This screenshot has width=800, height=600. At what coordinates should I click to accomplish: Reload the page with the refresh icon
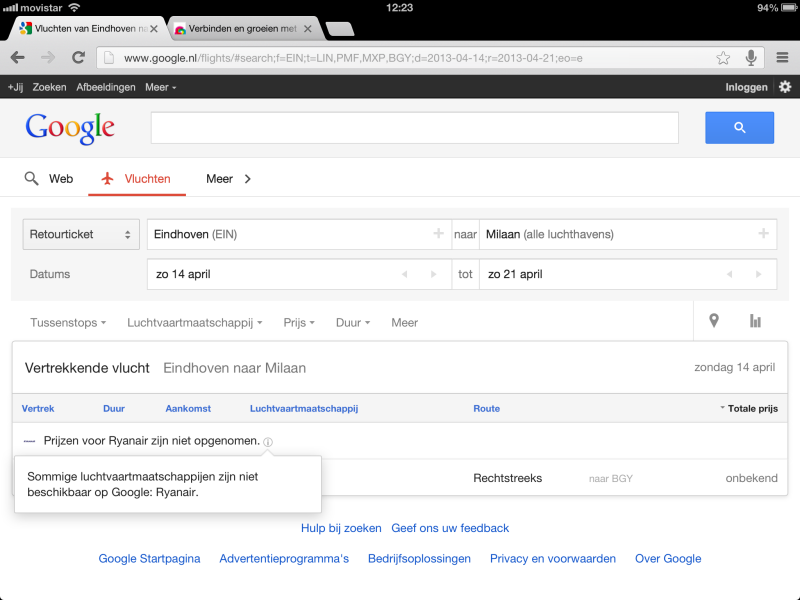click(78, 58)
